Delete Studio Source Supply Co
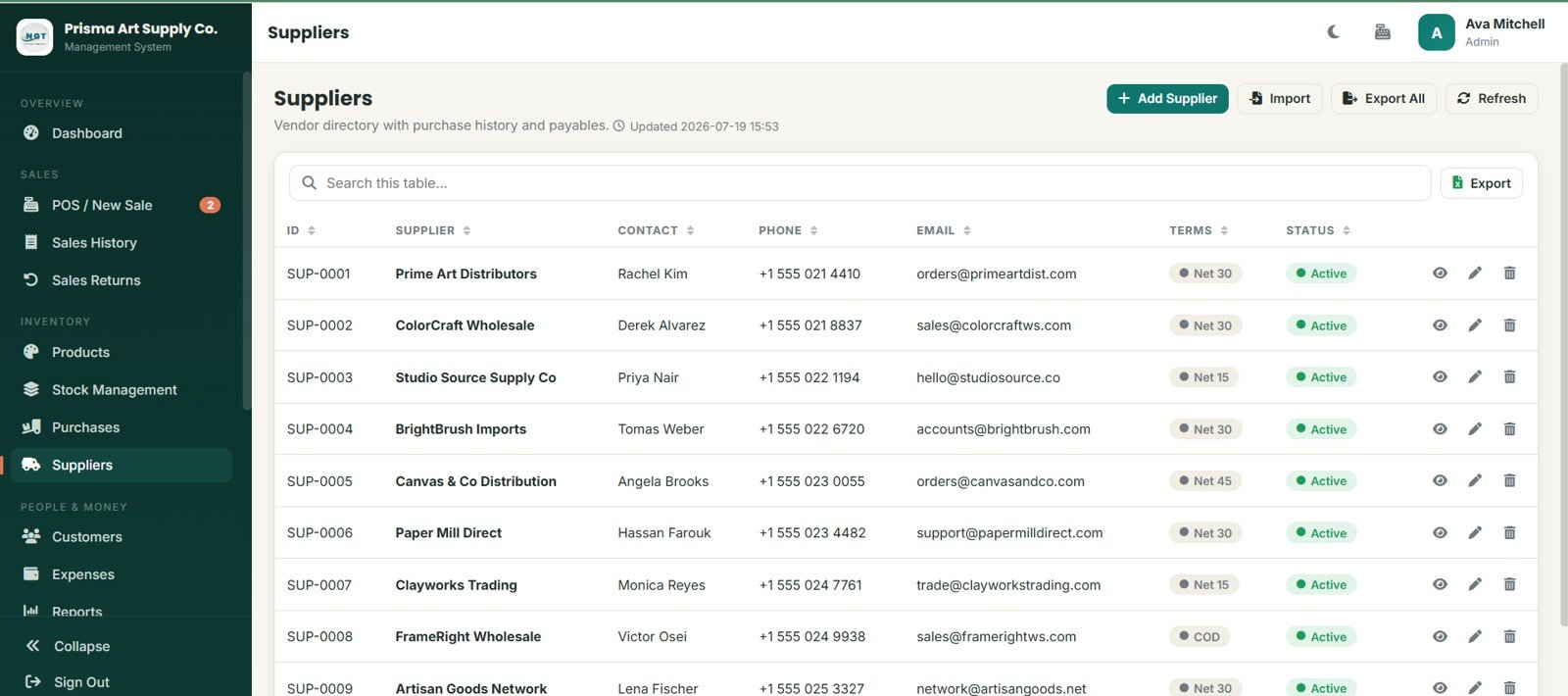Image resolution: width=1568 pixels, height=696 pixels. tap(1510, 377)
